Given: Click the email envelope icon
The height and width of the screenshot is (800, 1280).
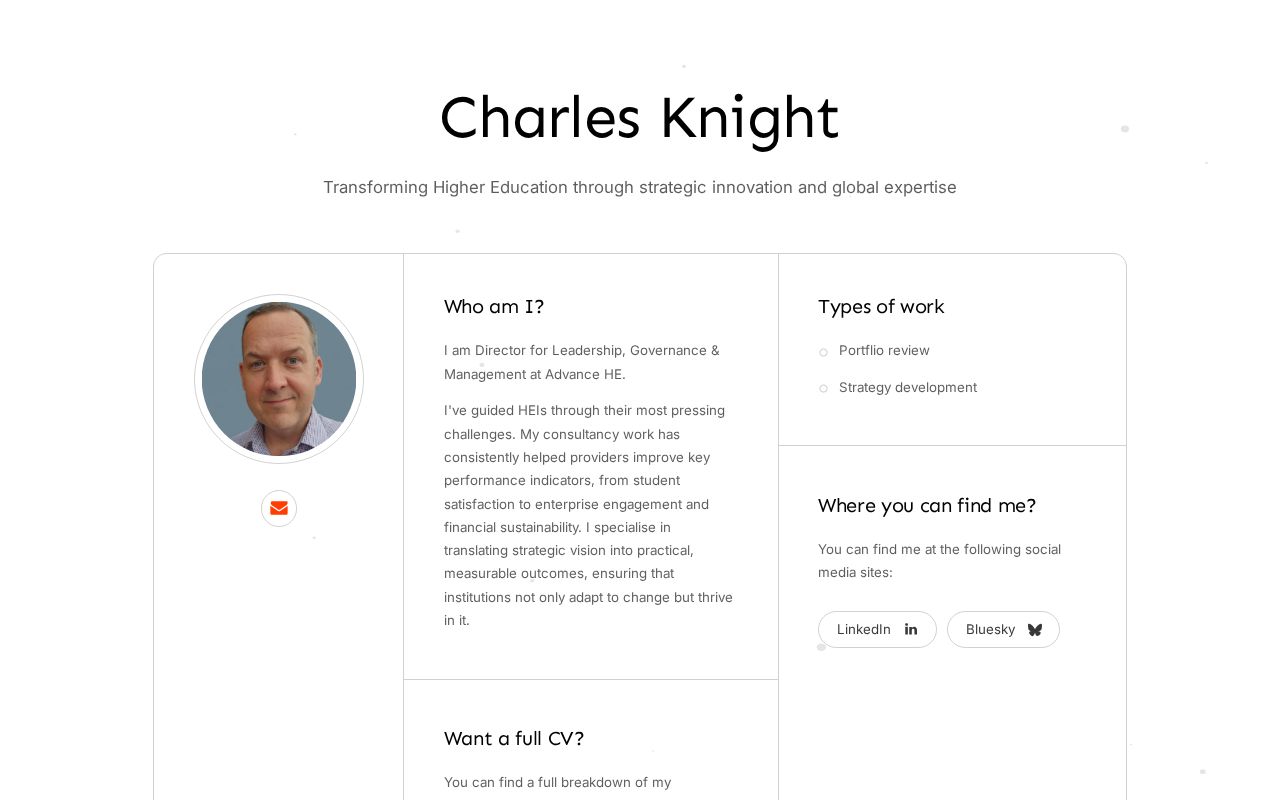Looking at the screenshot, I should click(279, 509).
